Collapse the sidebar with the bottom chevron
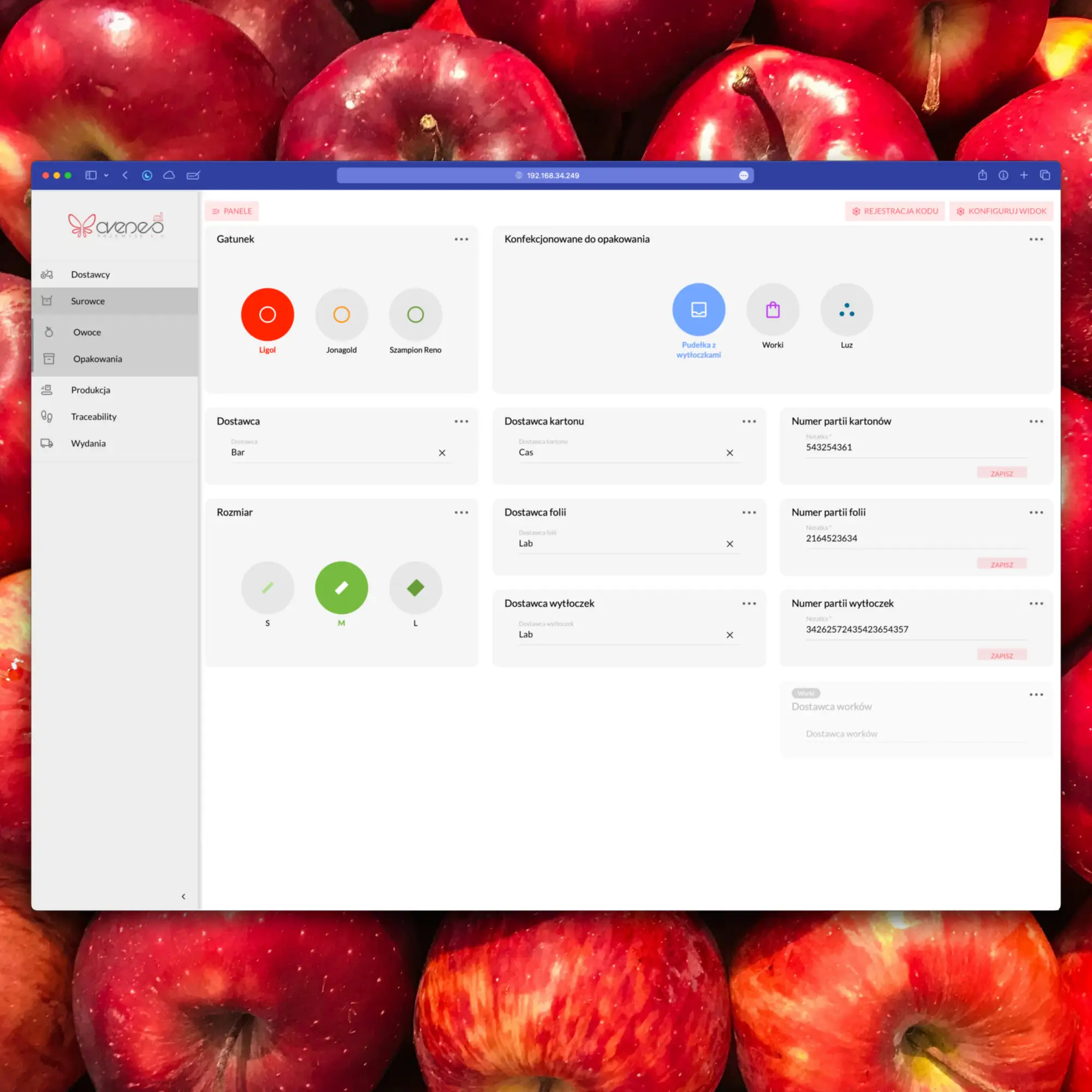Viewport: 1092px width, 1092px height. (183, 897)
